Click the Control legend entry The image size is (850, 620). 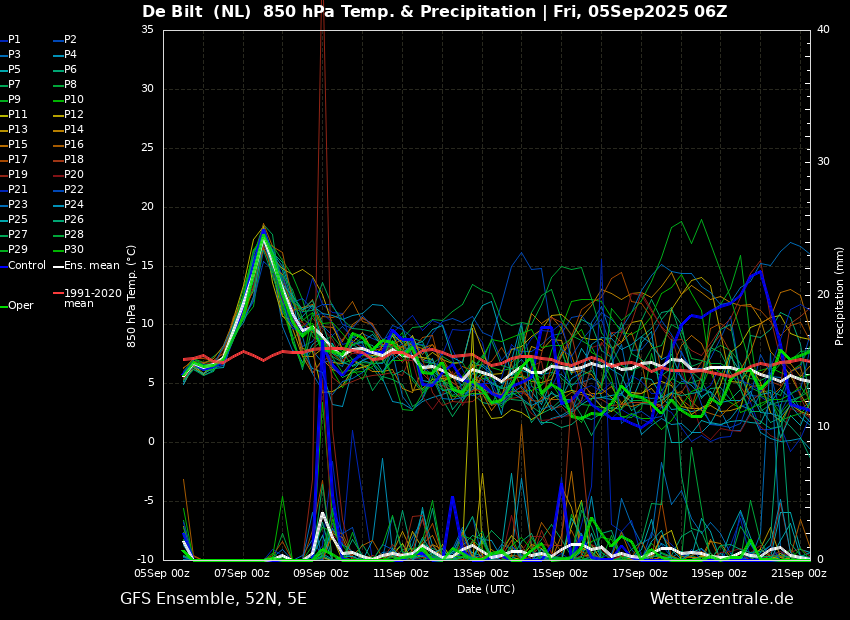[x=23, y=266]
